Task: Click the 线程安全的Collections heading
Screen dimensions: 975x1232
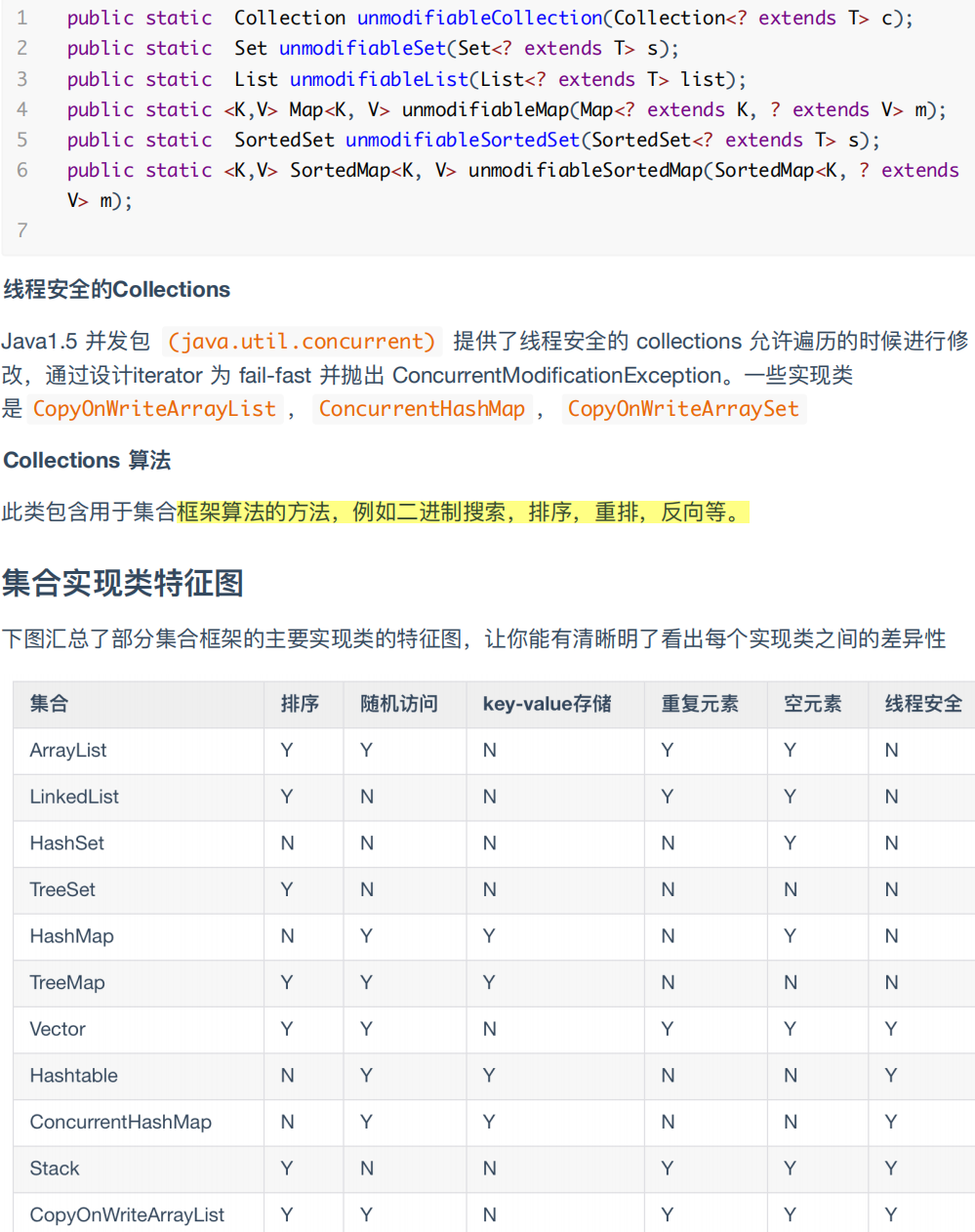Action: [x=116, y=289]
